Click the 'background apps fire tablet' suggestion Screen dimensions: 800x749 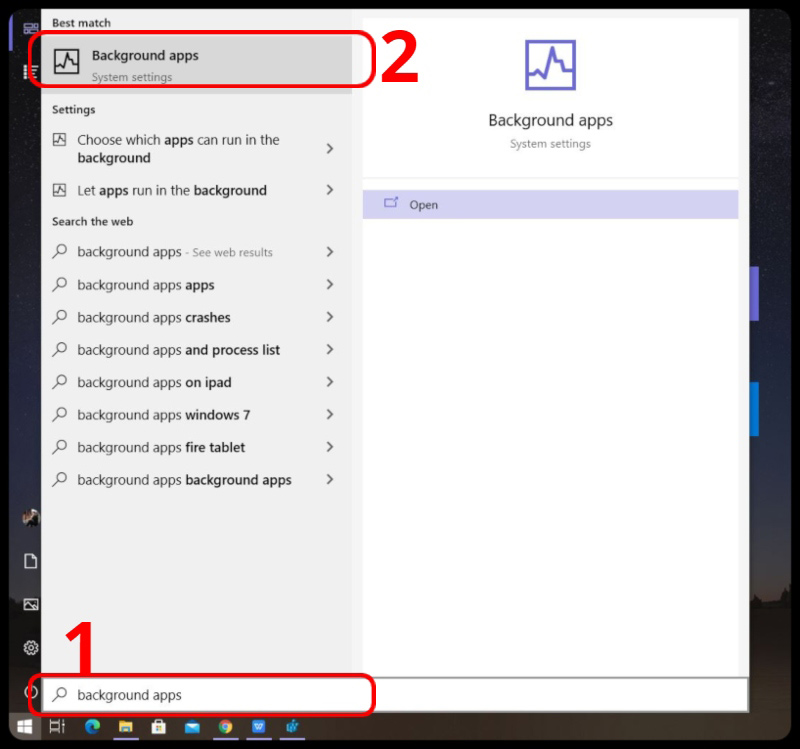click(160, 447)
